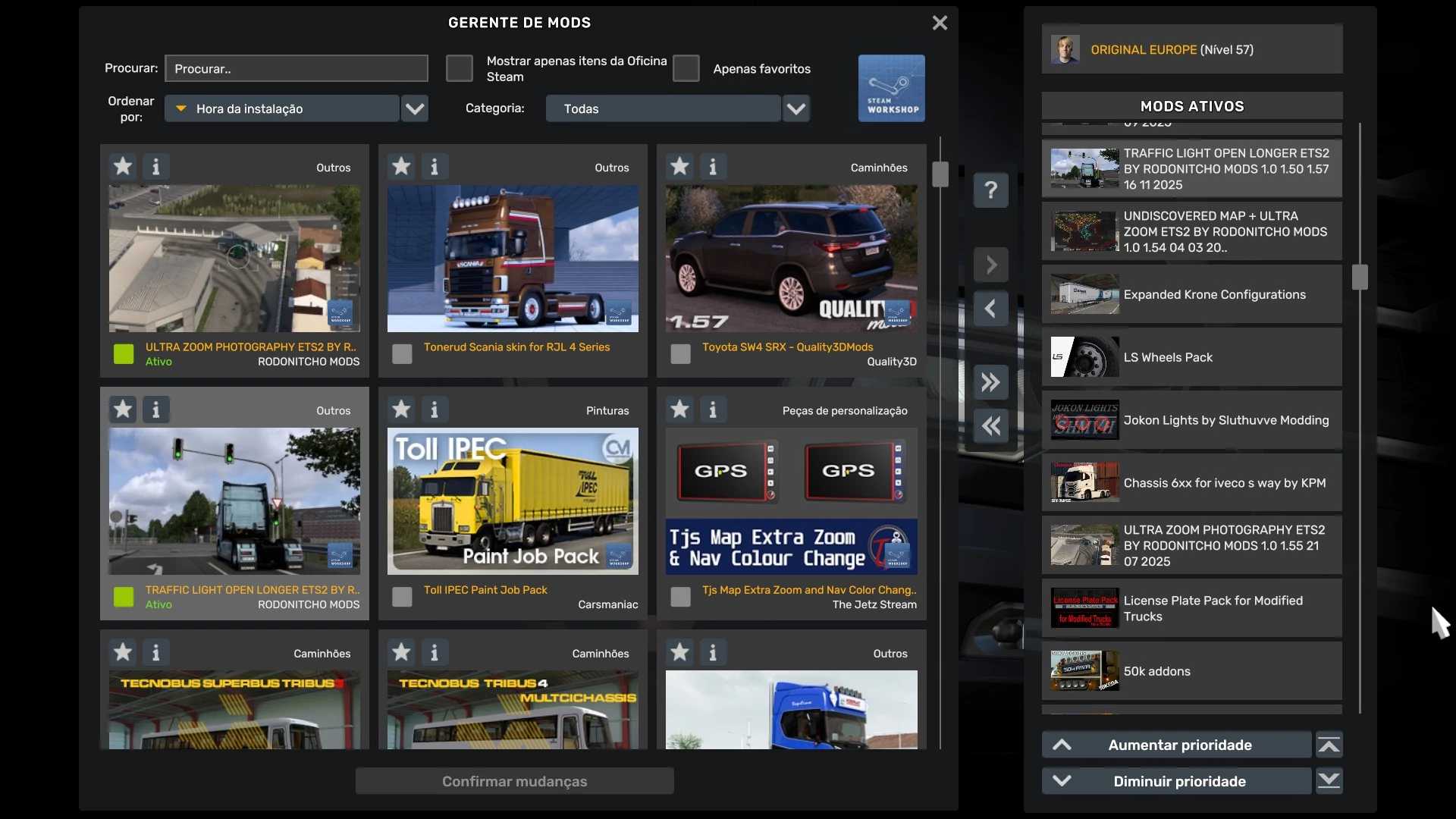Viewport: 1456px width, 819px height.
Task: Check the Apenas favoritos checkbox
Action: tap(686, 68)
